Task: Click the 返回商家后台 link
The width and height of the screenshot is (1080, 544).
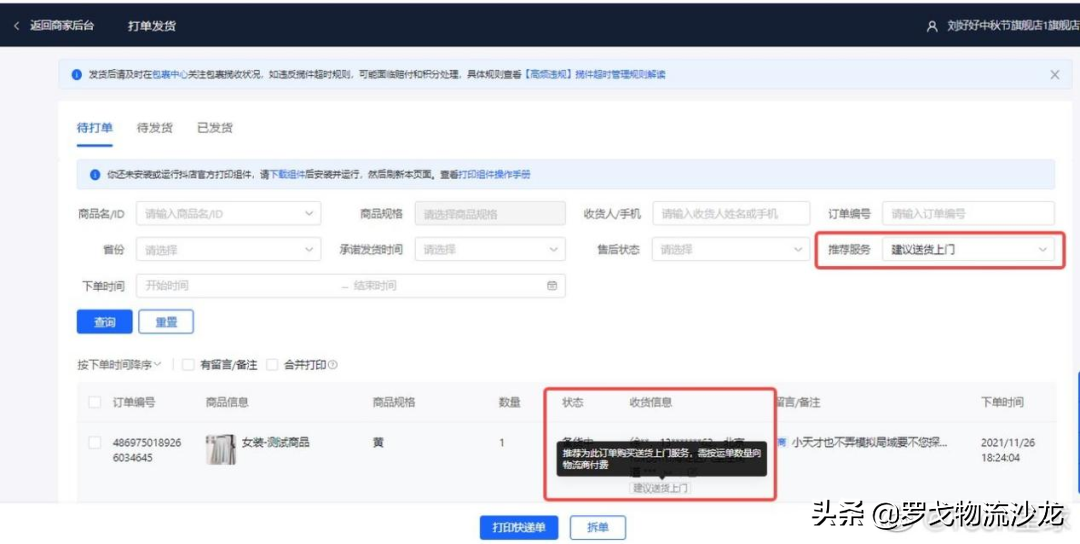Action: pyautogui.click(x=62, y=25)
